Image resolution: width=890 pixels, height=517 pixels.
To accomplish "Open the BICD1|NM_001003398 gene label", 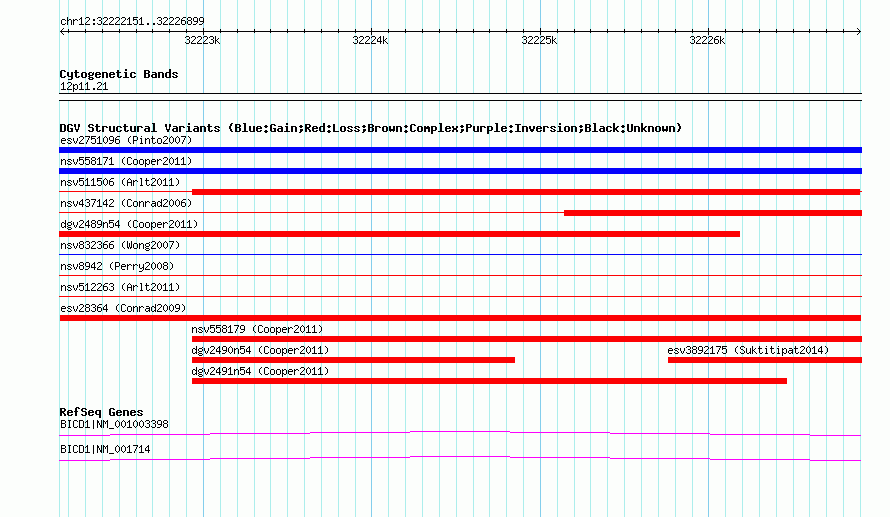I will [x=114, y=424].
